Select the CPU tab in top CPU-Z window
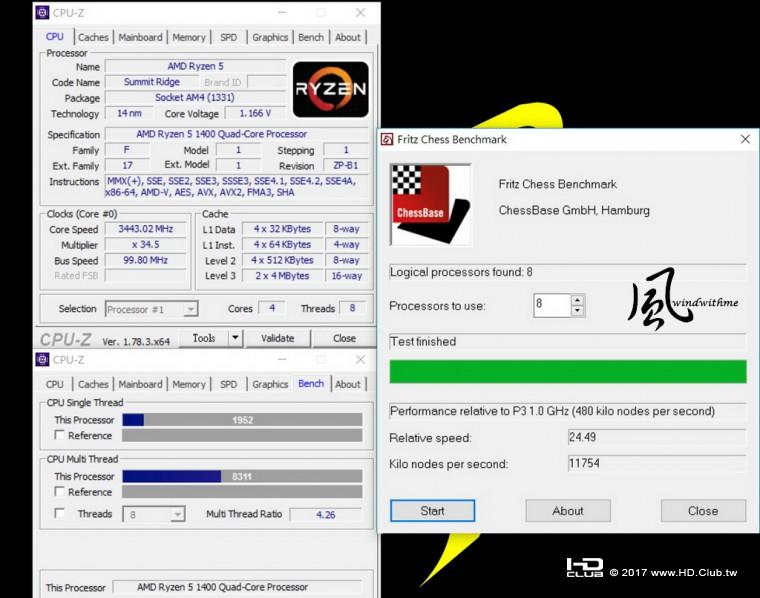This screenshot has width=760, height=598. click(x=55, y=37)
